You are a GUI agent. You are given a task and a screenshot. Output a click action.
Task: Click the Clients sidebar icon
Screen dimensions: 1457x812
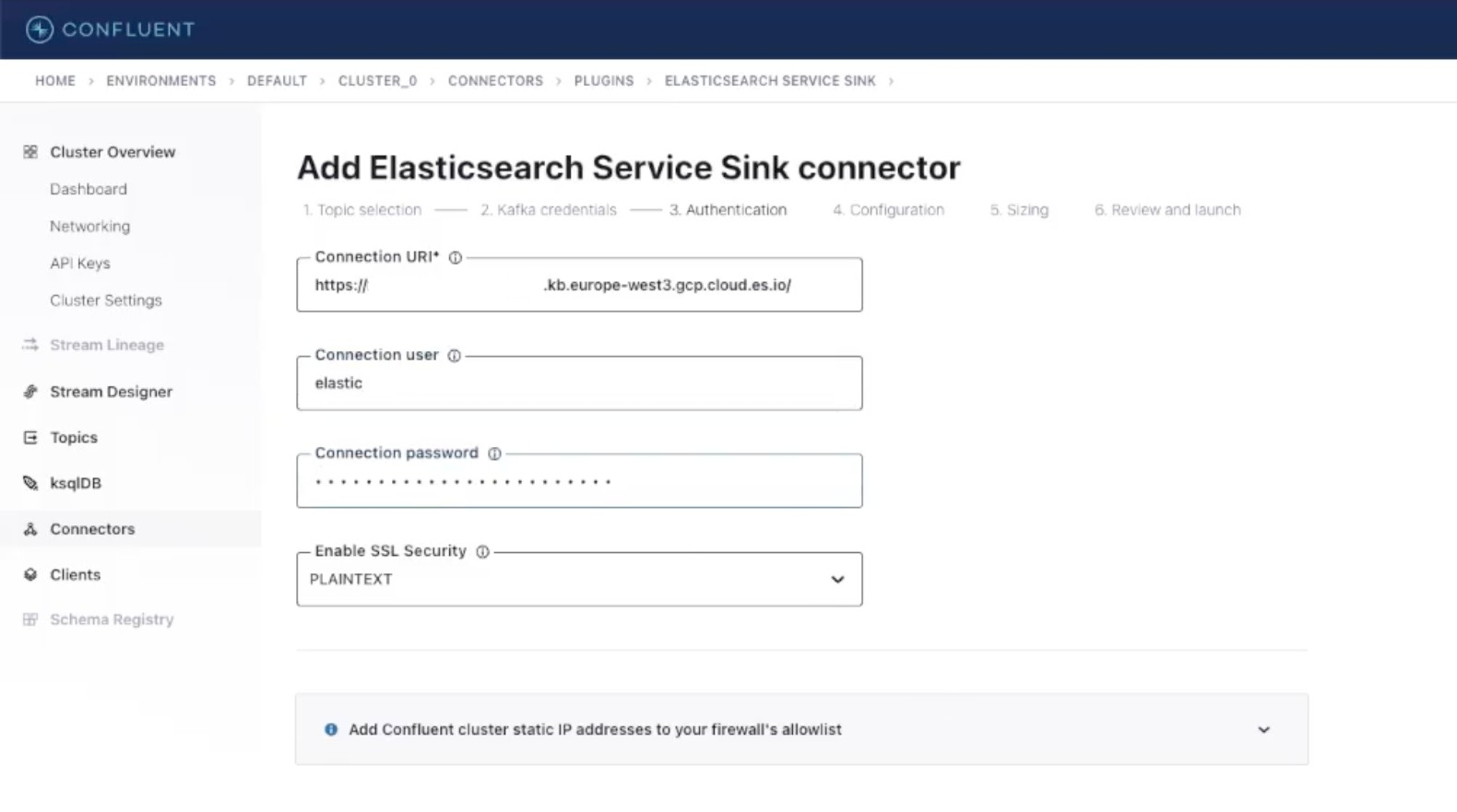30,574
